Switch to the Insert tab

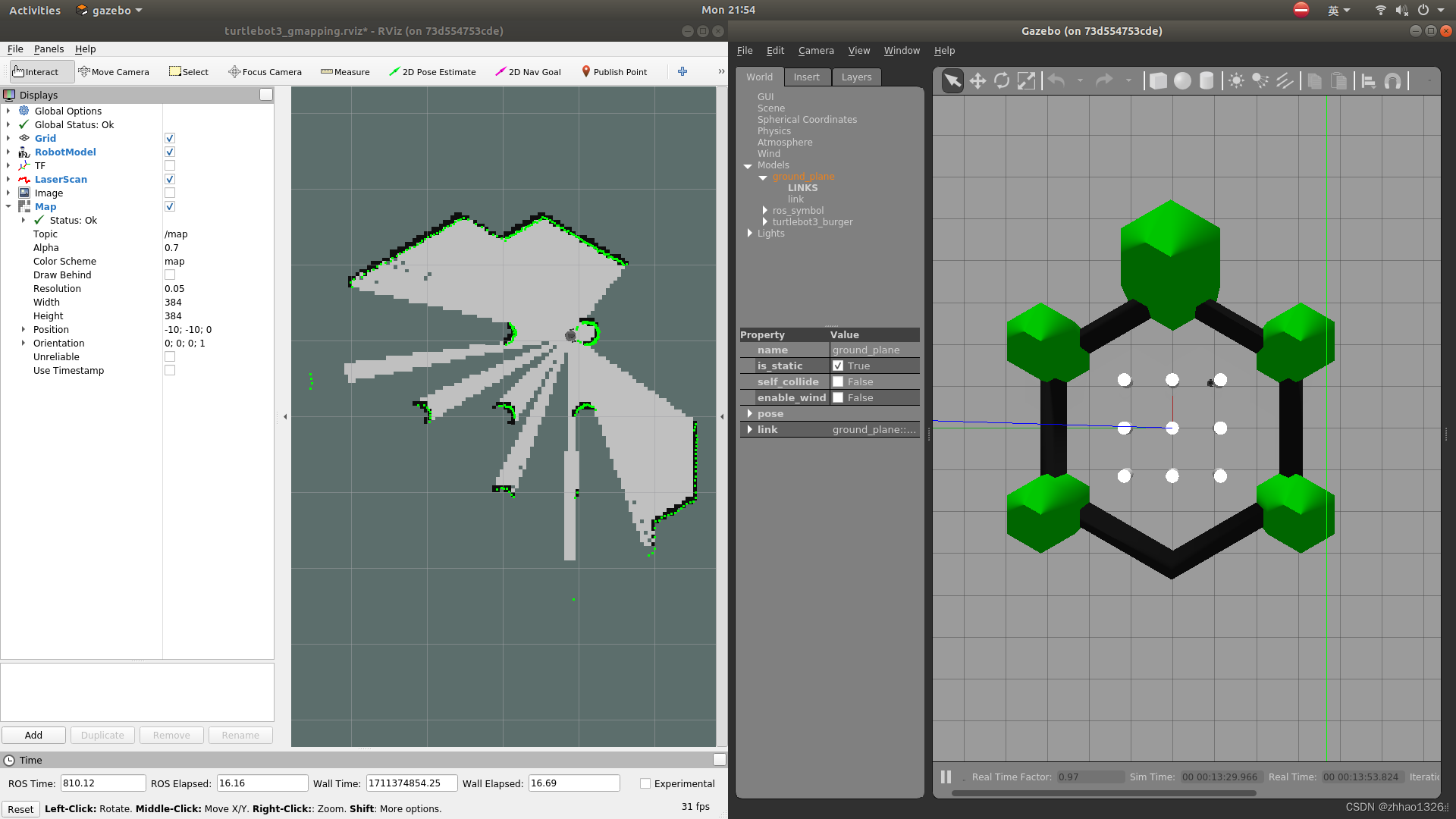coord(806,77)
